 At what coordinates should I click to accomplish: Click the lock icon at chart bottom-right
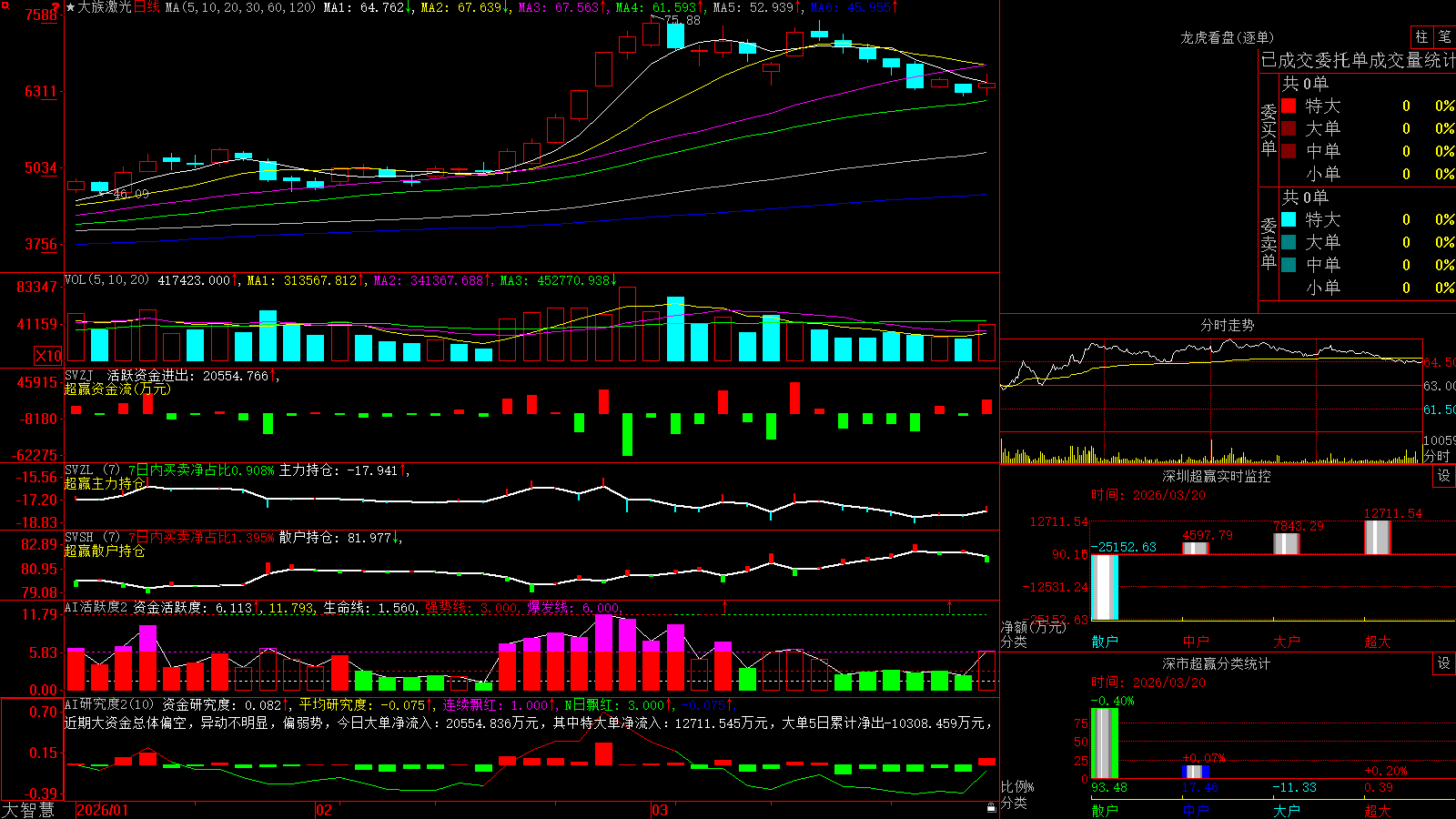[991, 807]
